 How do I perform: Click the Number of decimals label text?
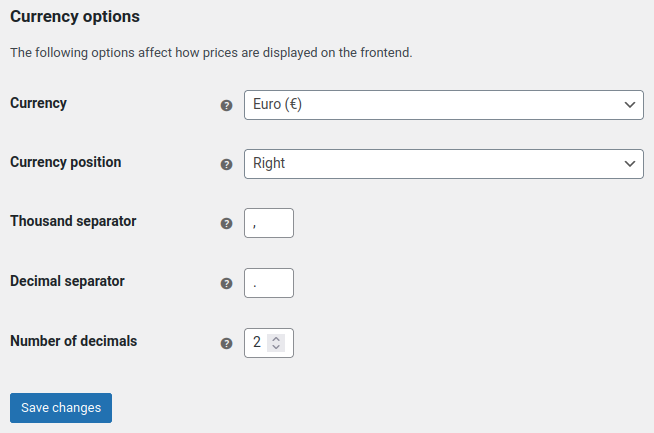pyautogui.click(x=73, y=341)
